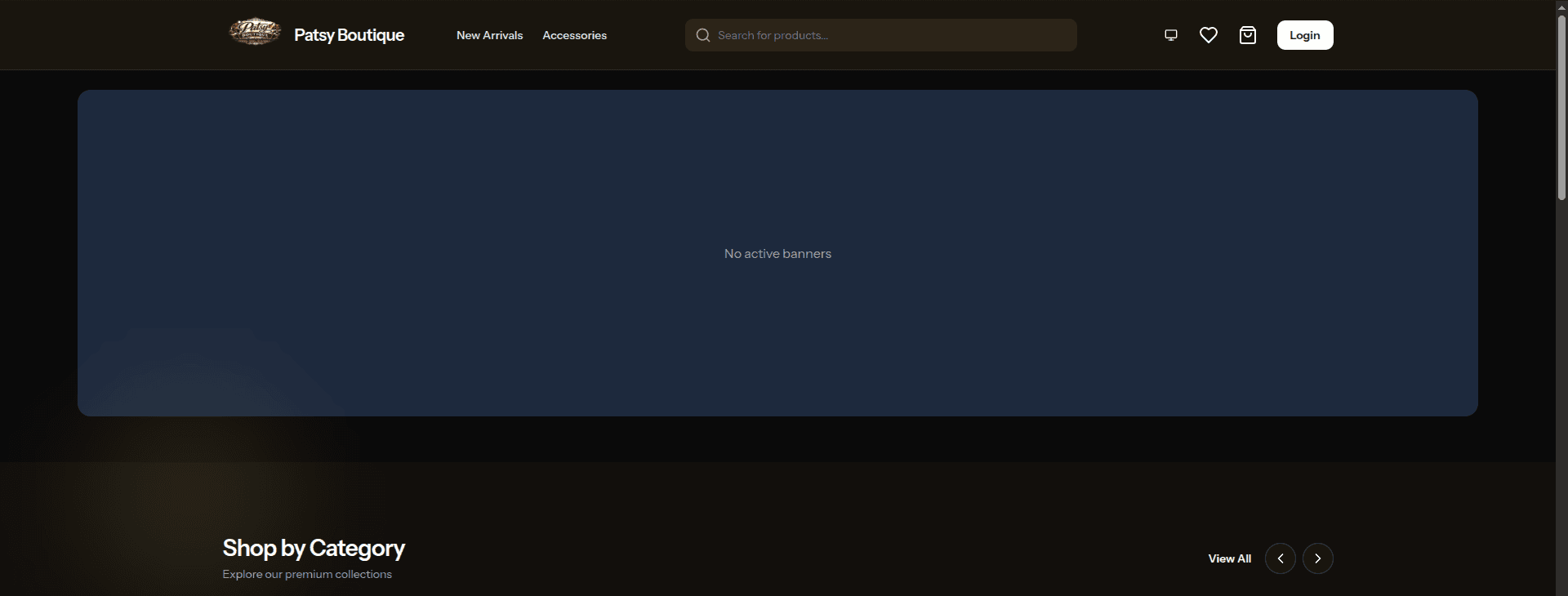Image resolution: width=1568 pixels, height=596 pixels.
Task: Go to the Accessories menu item
Action: [574, 35]
